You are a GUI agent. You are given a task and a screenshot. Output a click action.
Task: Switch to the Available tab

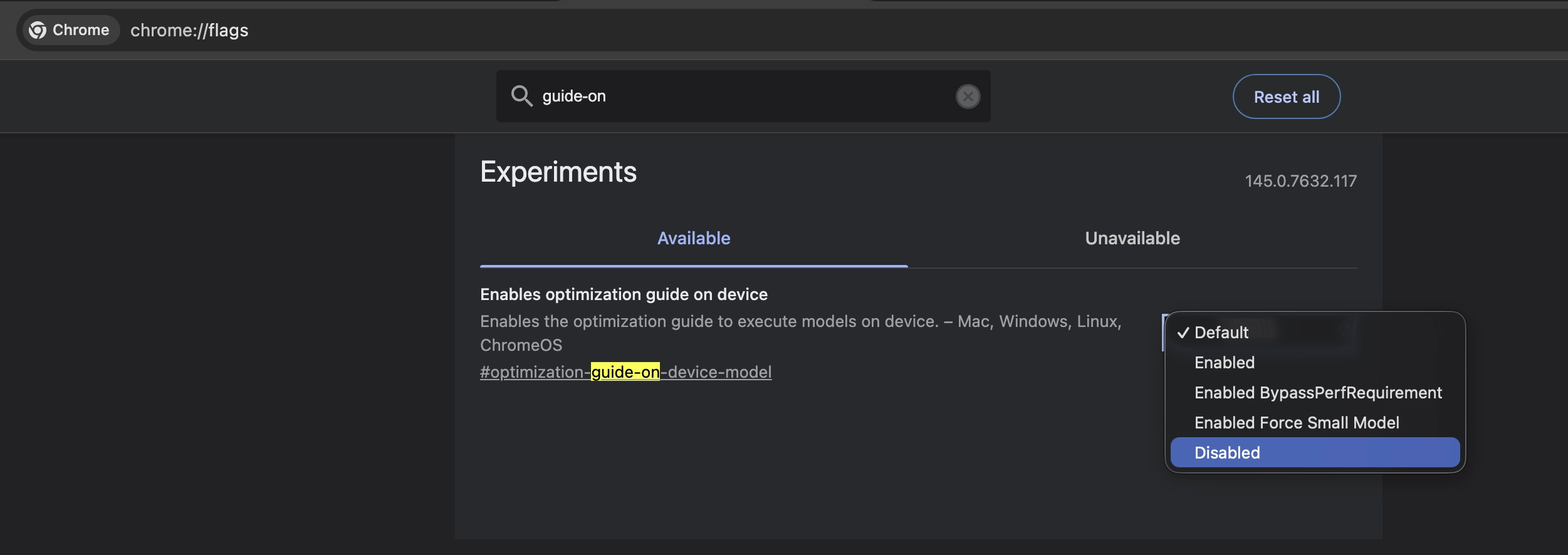click(x=693, y=238)
